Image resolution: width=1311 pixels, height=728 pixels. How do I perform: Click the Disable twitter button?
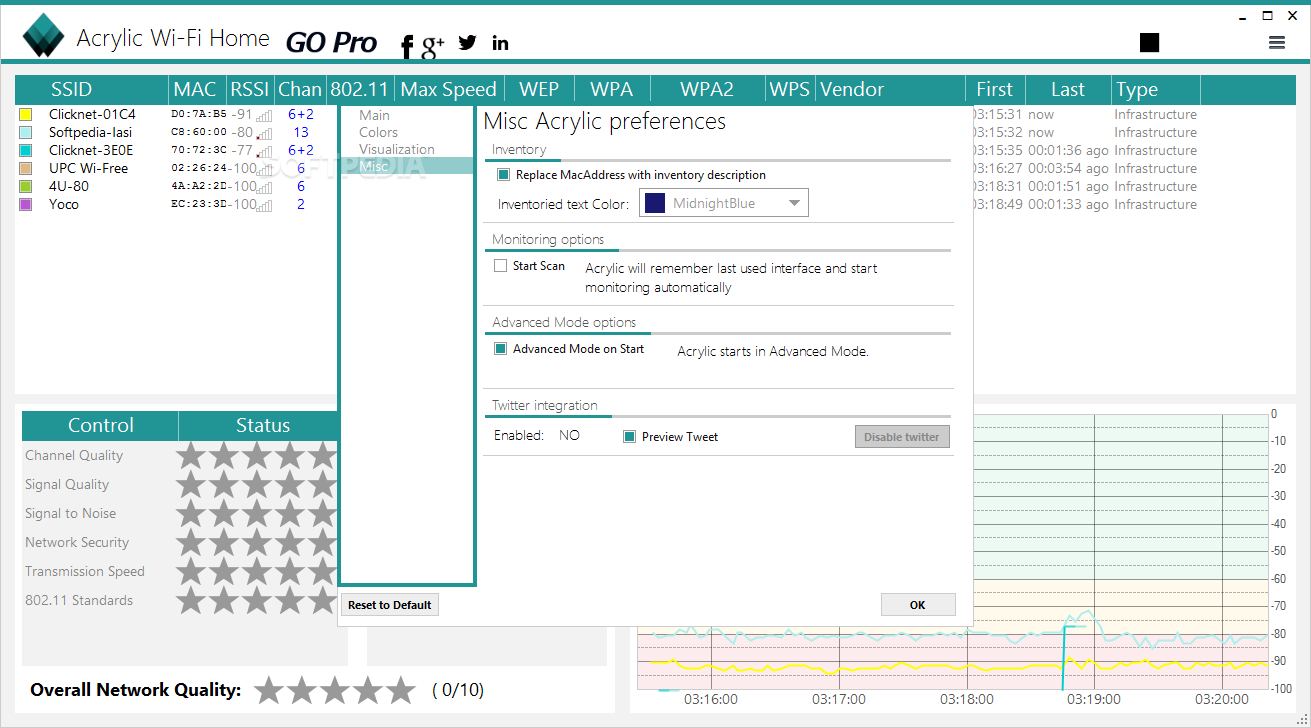902,437
